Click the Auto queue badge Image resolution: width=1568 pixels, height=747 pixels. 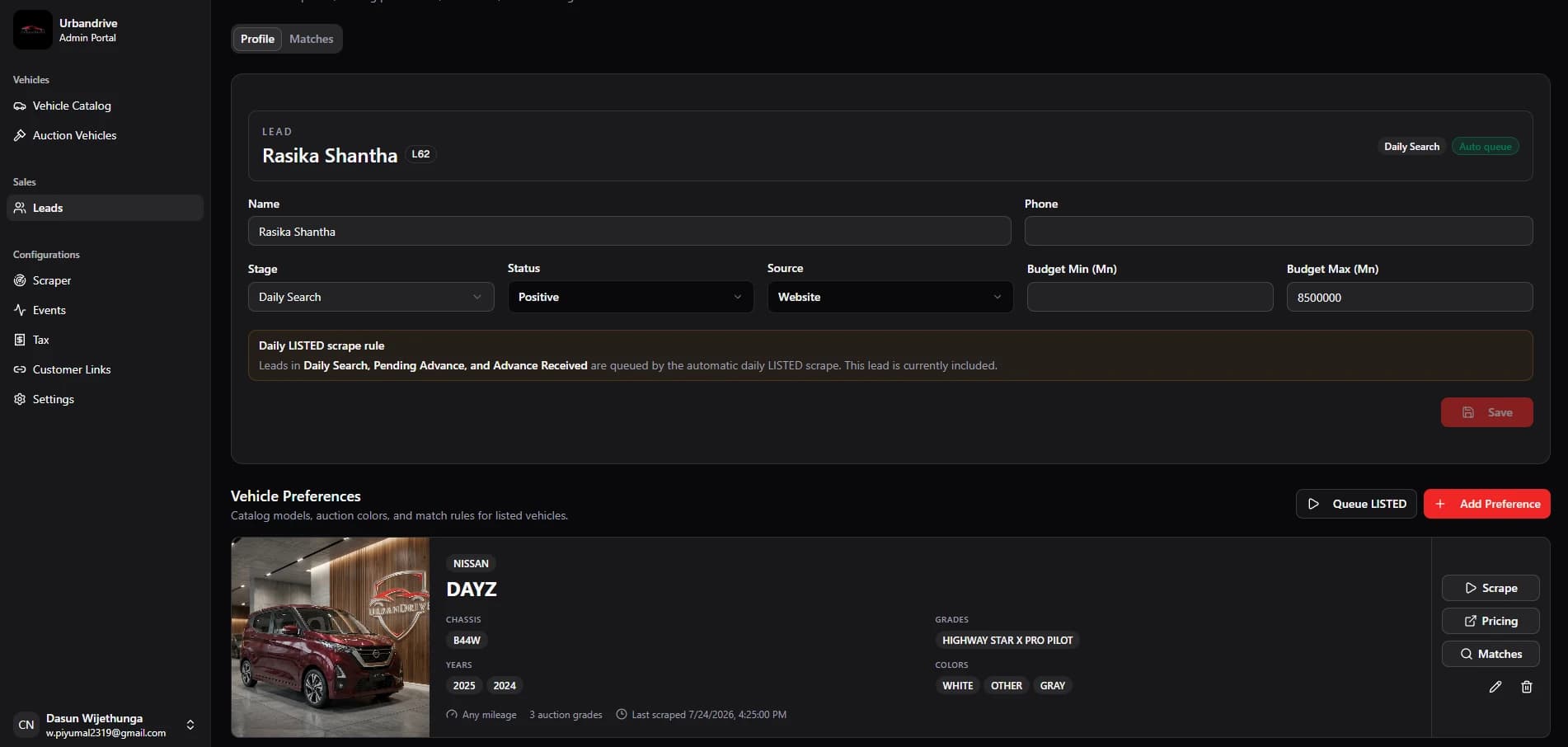[x=1485, y=147]
